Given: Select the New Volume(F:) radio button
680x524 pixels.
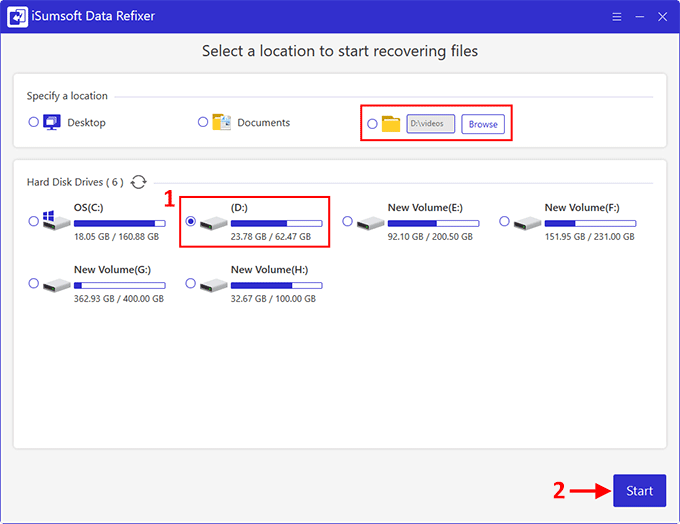Looking at the screenshot, I should click(x=504, y=221).
